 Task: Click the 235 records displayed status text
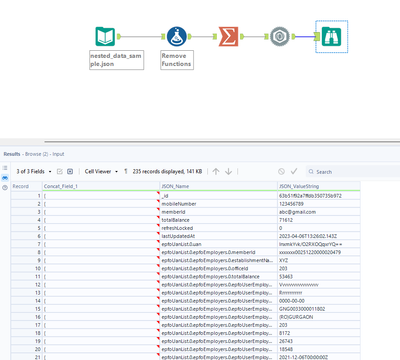click(167, 171)
